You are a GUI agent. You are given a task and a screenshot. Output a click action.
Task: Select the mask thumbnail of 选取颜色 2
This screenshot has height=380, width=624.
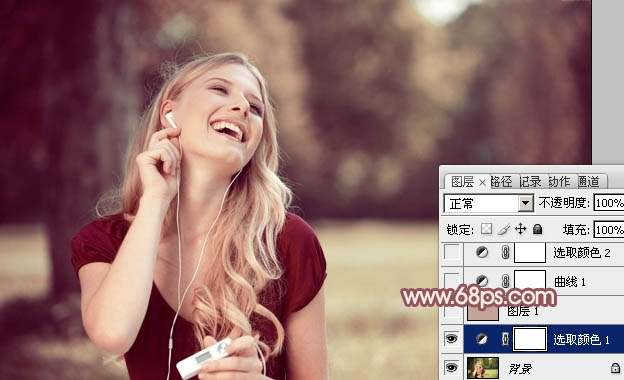(x=530, y=252)
